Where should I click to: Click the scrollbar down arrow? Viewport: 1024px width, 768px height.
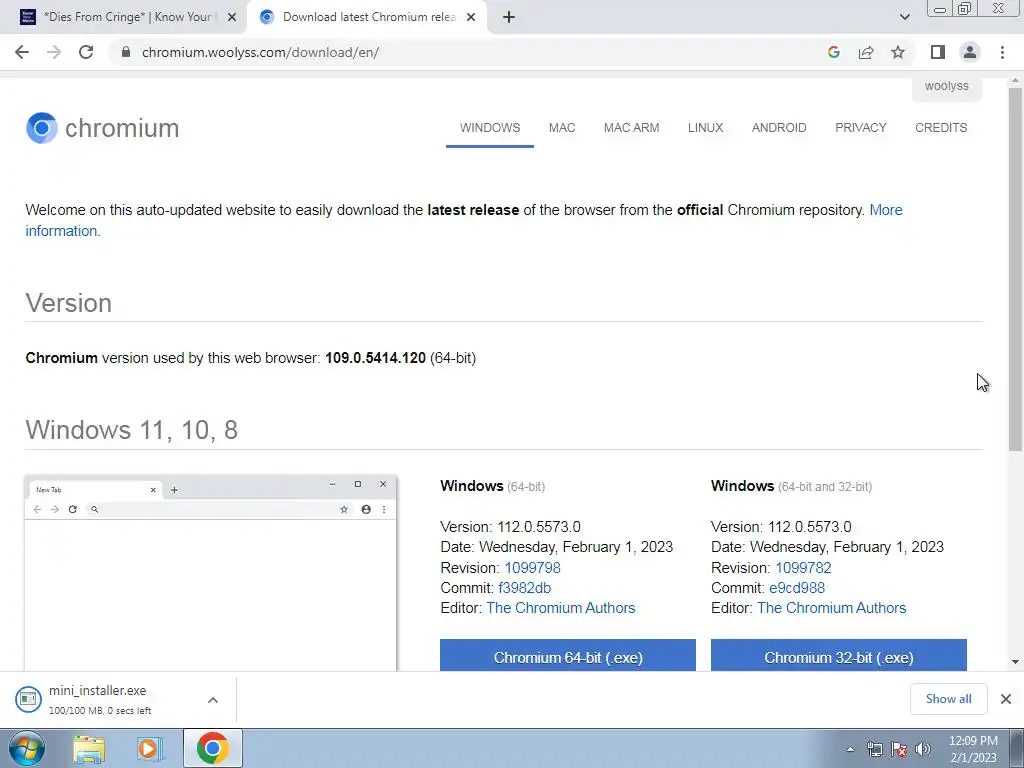coord(1015,662)
